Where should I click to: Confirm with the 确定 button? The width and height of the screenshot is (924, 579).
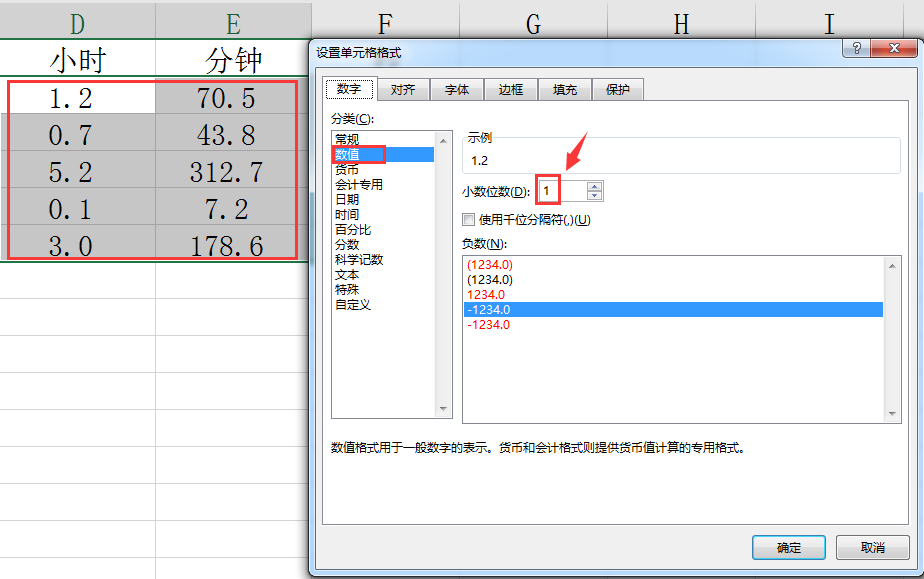tap(788, 548)
